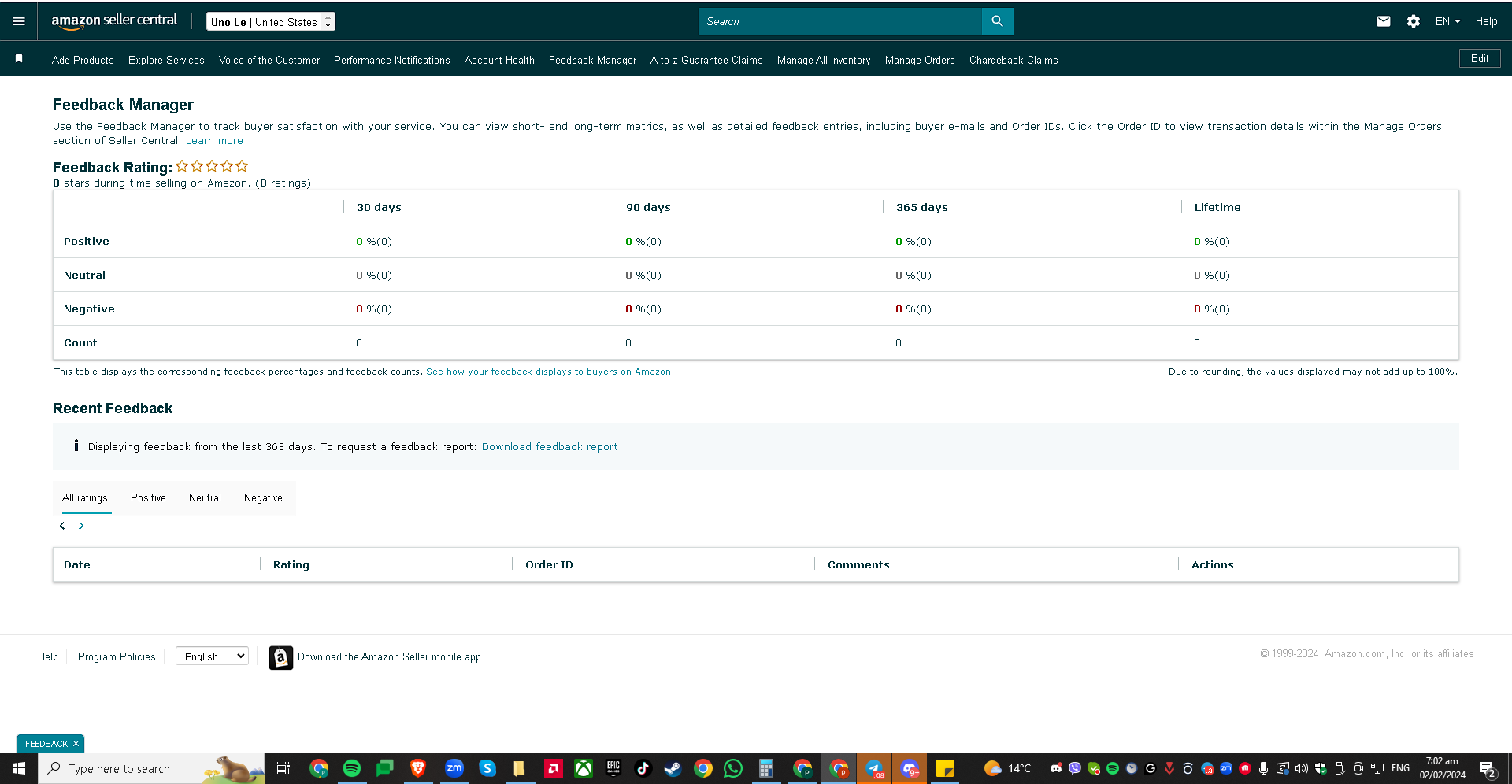Screen dimensions: 1512x784
Task: Open Manage All Inventory
Action: coord(824,60)
